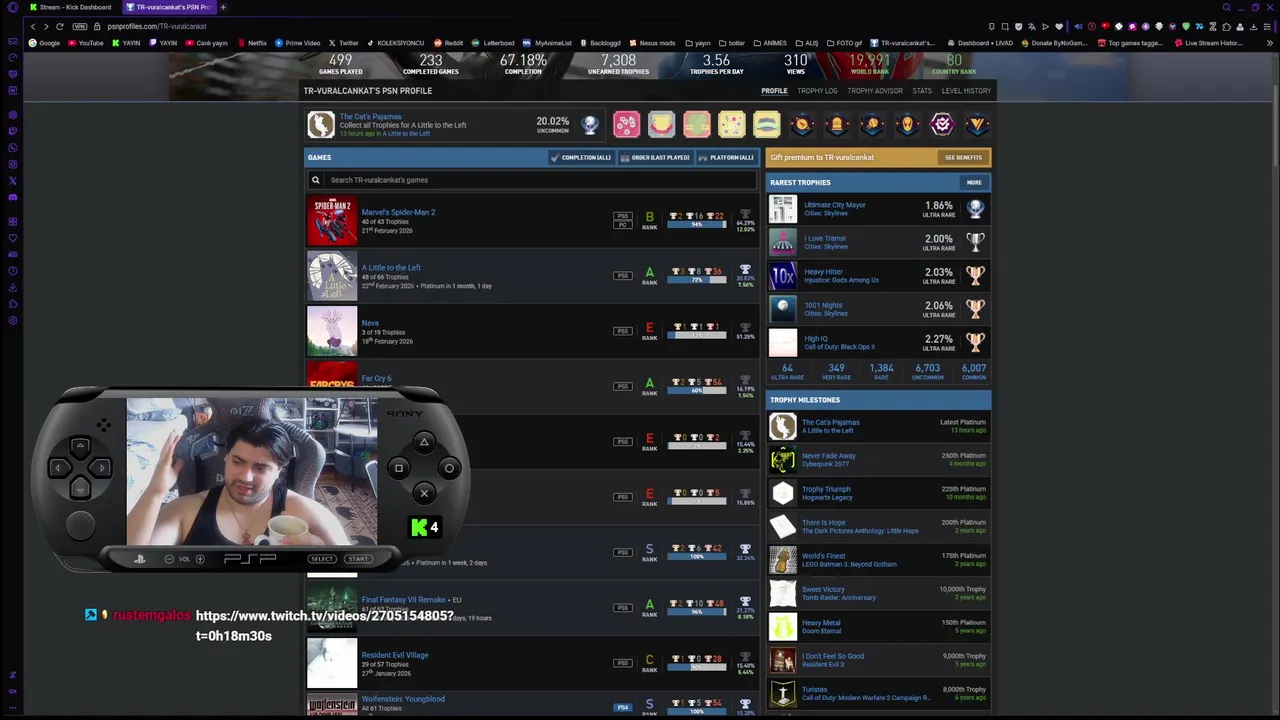Click the Spider-Man 2 completion progress bar
Screen dimensions: 1280x720
tap(697, 225)
